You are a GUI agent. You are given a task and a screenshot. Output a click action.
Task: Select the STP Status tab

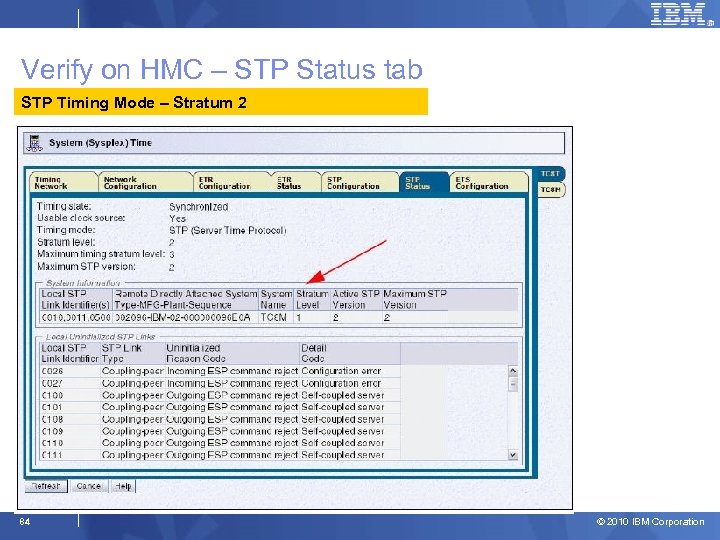[x=423, y=182]
